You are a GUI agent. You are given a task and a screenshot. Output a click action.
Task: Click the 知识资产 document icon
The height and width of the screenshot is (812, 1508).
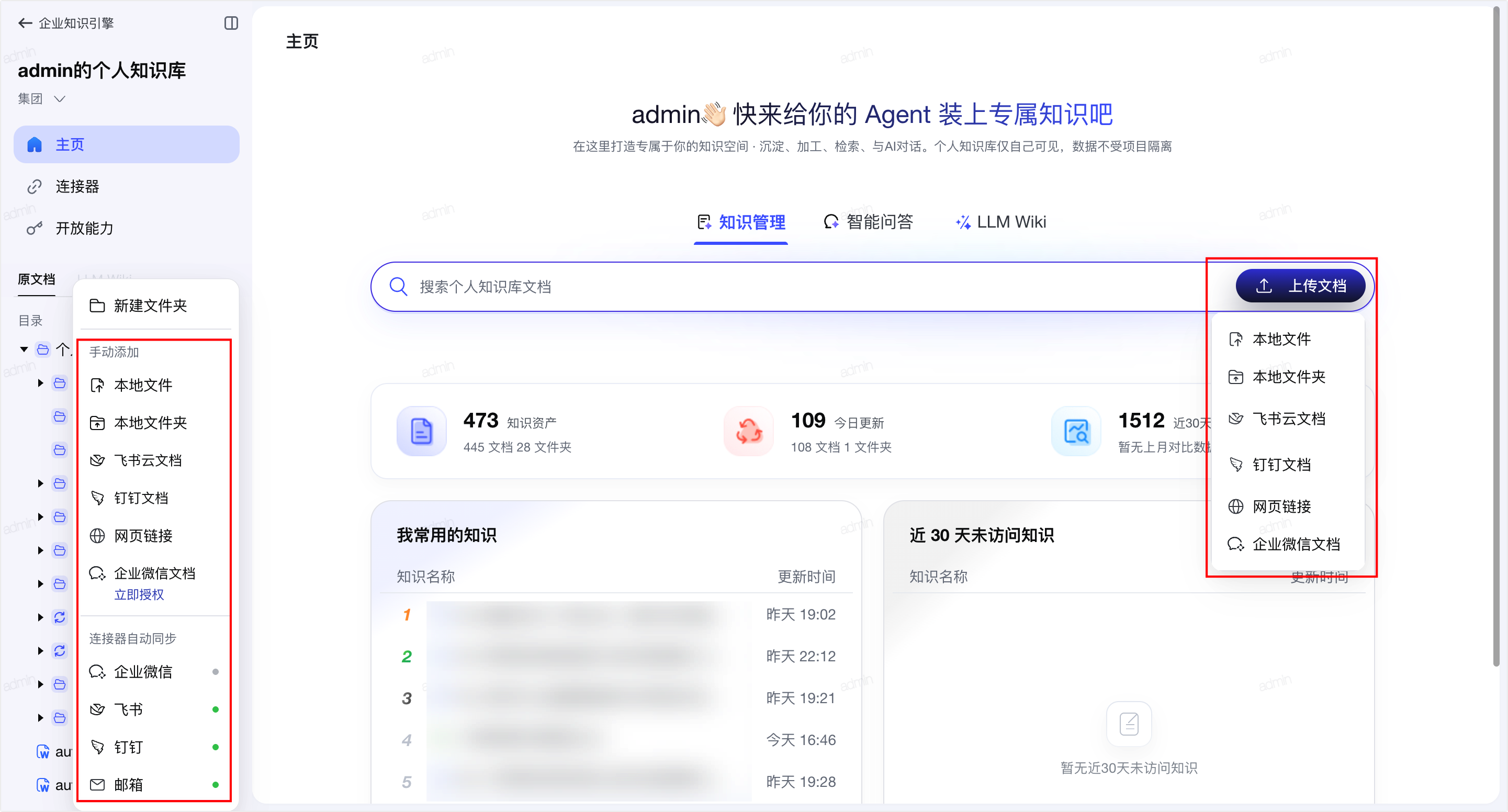click(422, 432)
